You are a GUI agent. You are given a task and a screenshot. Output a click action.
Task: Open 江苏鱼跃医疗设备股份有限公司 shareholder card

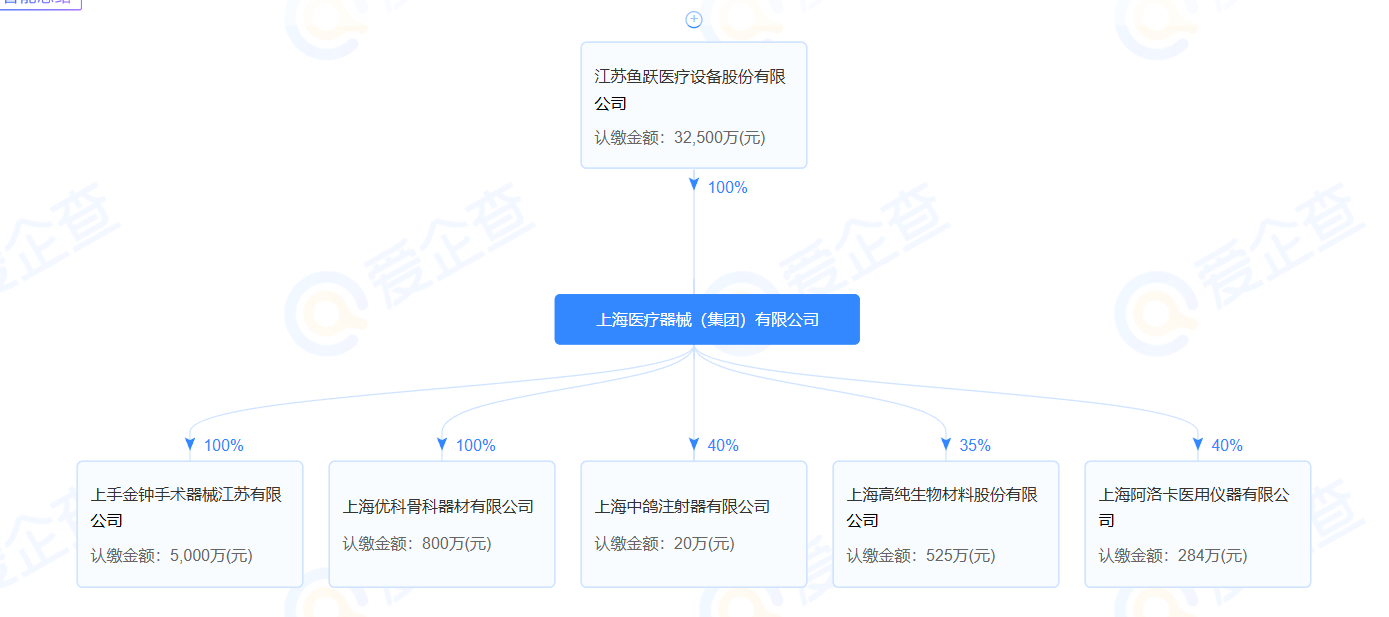pos(694,105)
